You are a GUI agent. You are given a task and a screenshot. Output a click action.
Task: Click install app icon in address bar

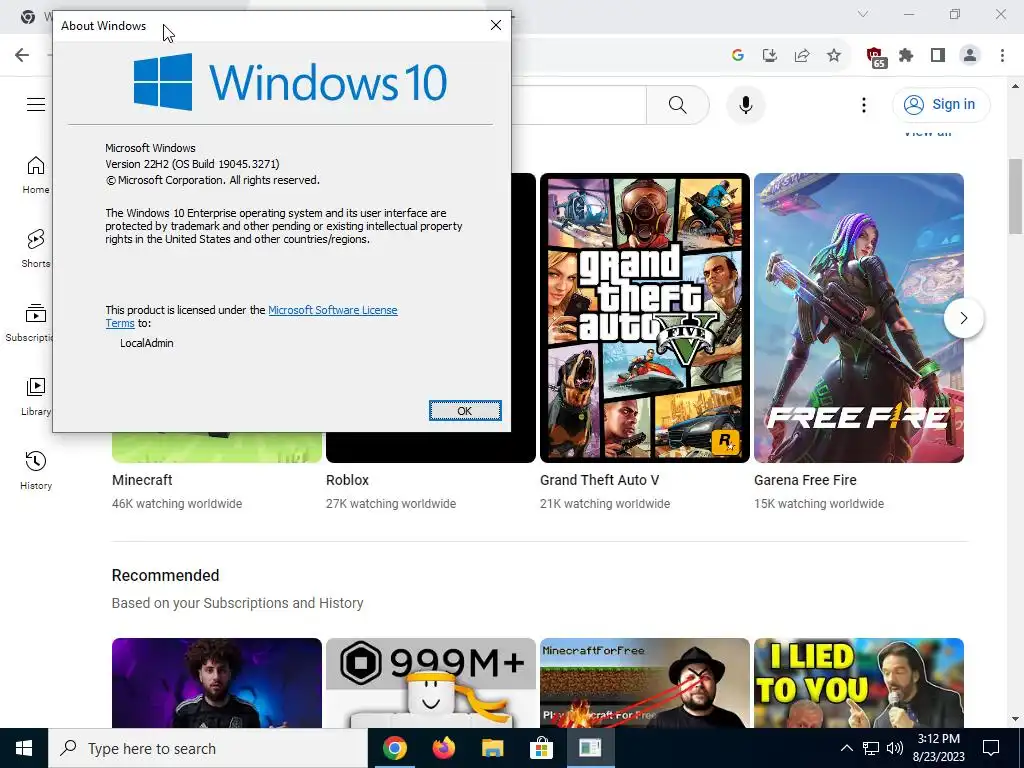[770, 56]
